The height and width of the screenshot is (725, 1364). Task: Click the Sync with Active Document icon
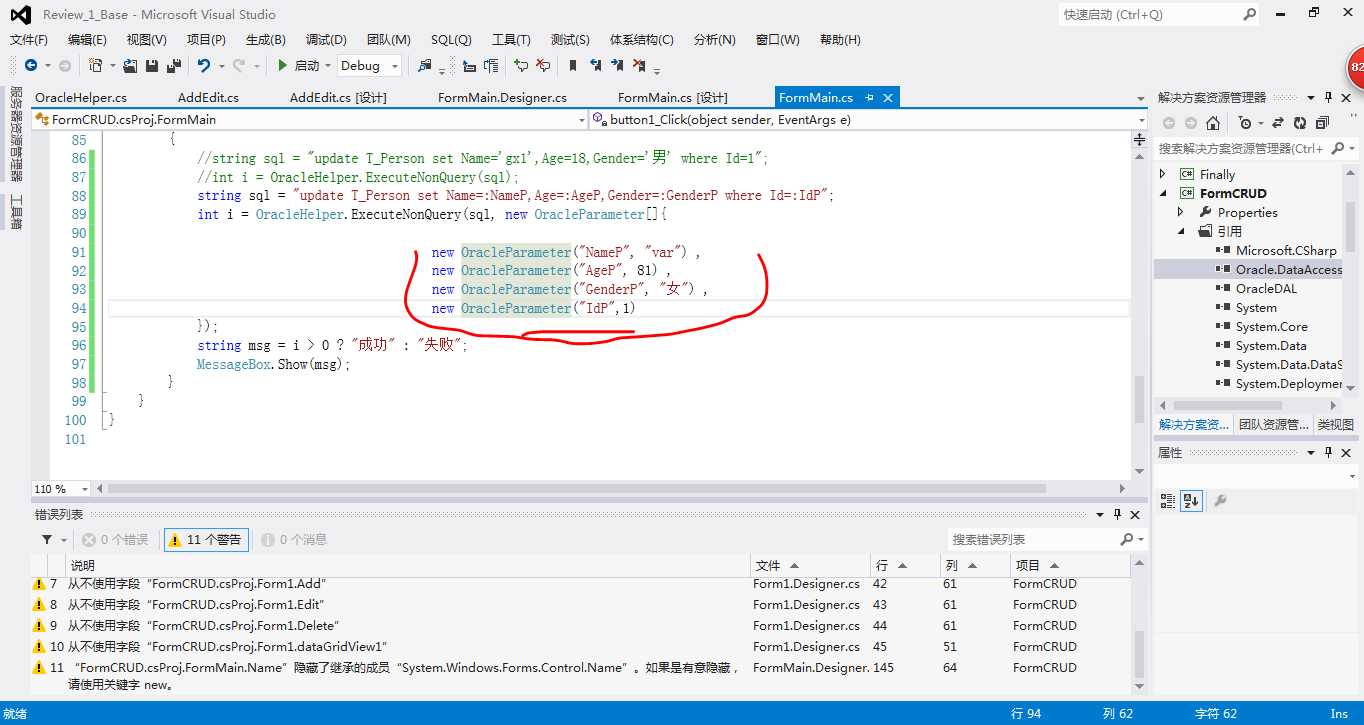[x=1276, y=123]
